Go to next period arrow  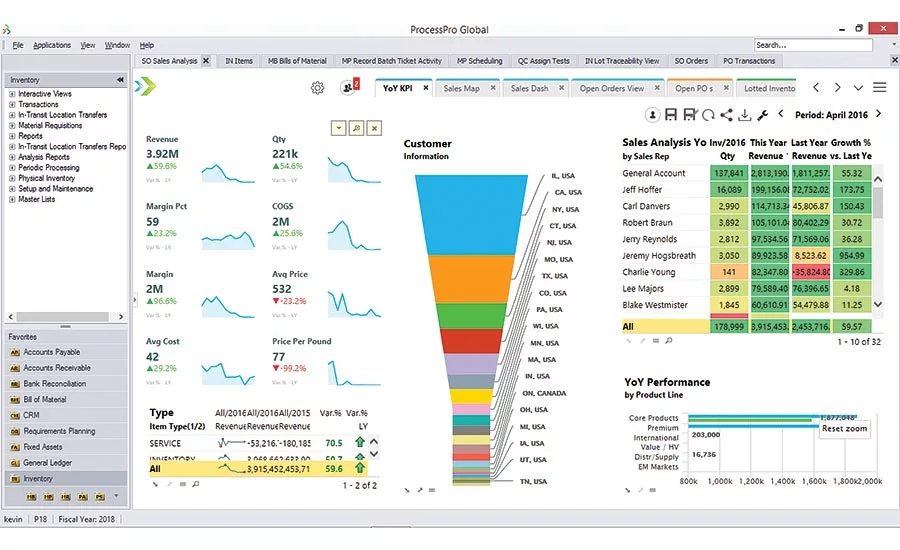pos(879,114)
